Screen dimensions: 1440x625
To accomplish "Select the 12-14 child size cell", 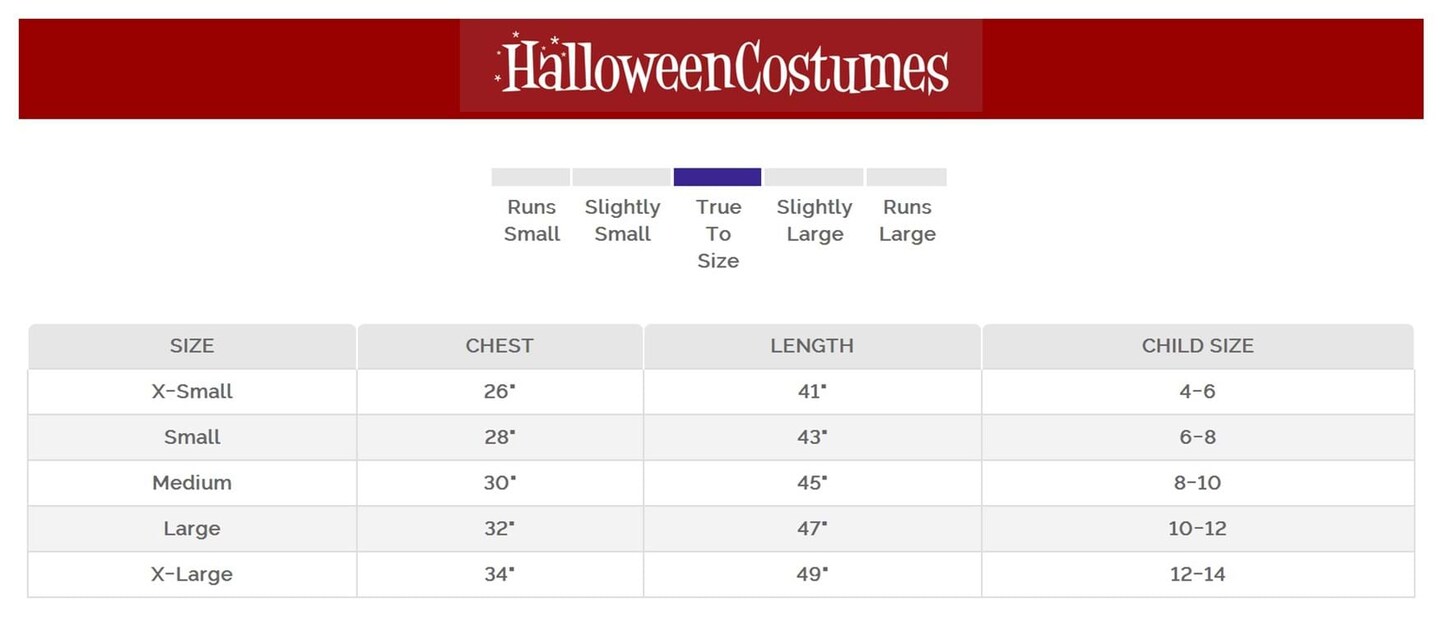I will (x=1197, y=574).
